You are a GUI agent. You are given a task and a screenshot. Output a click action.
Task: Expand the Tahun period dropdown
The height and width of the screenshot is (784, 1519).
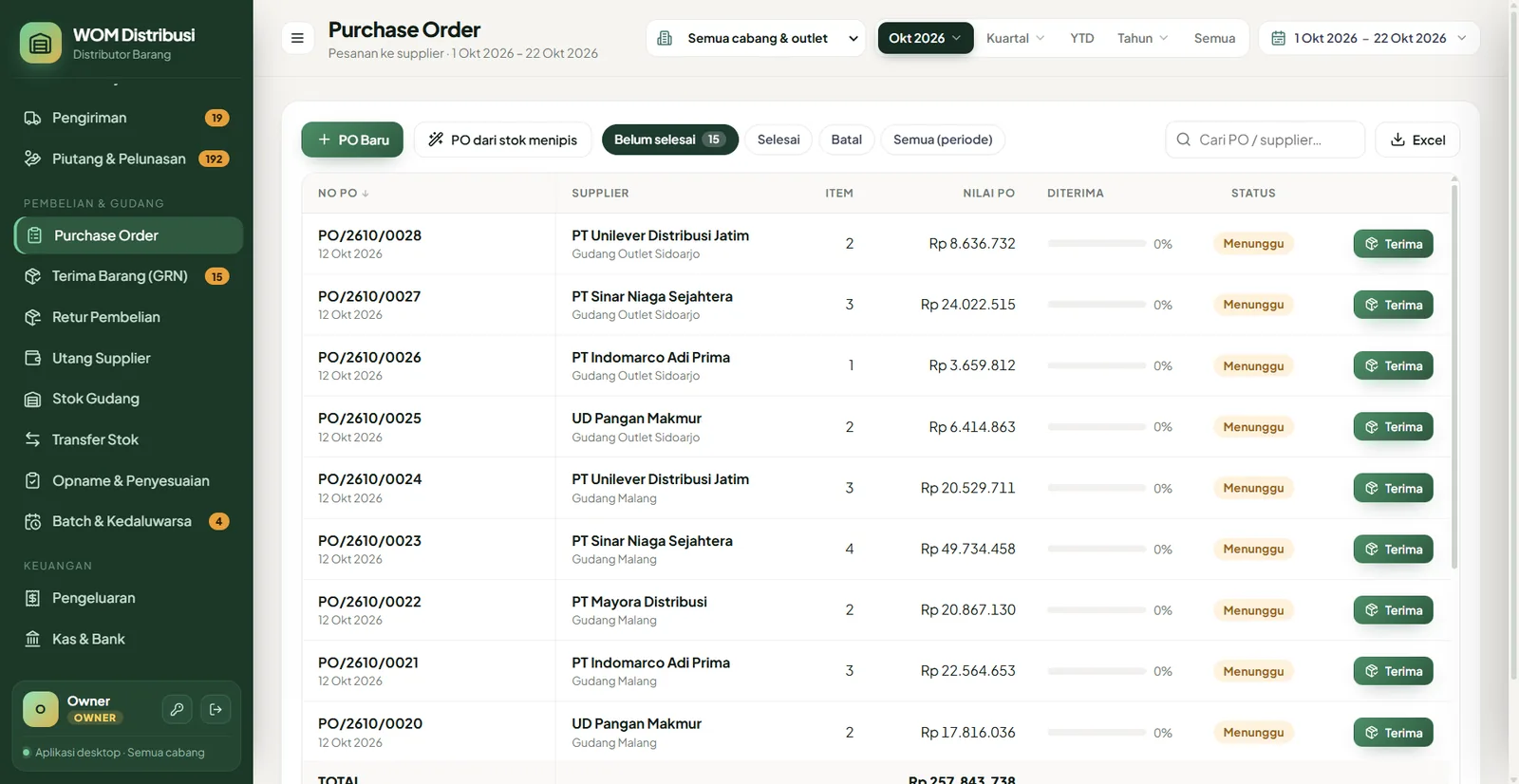(1142, 38)
